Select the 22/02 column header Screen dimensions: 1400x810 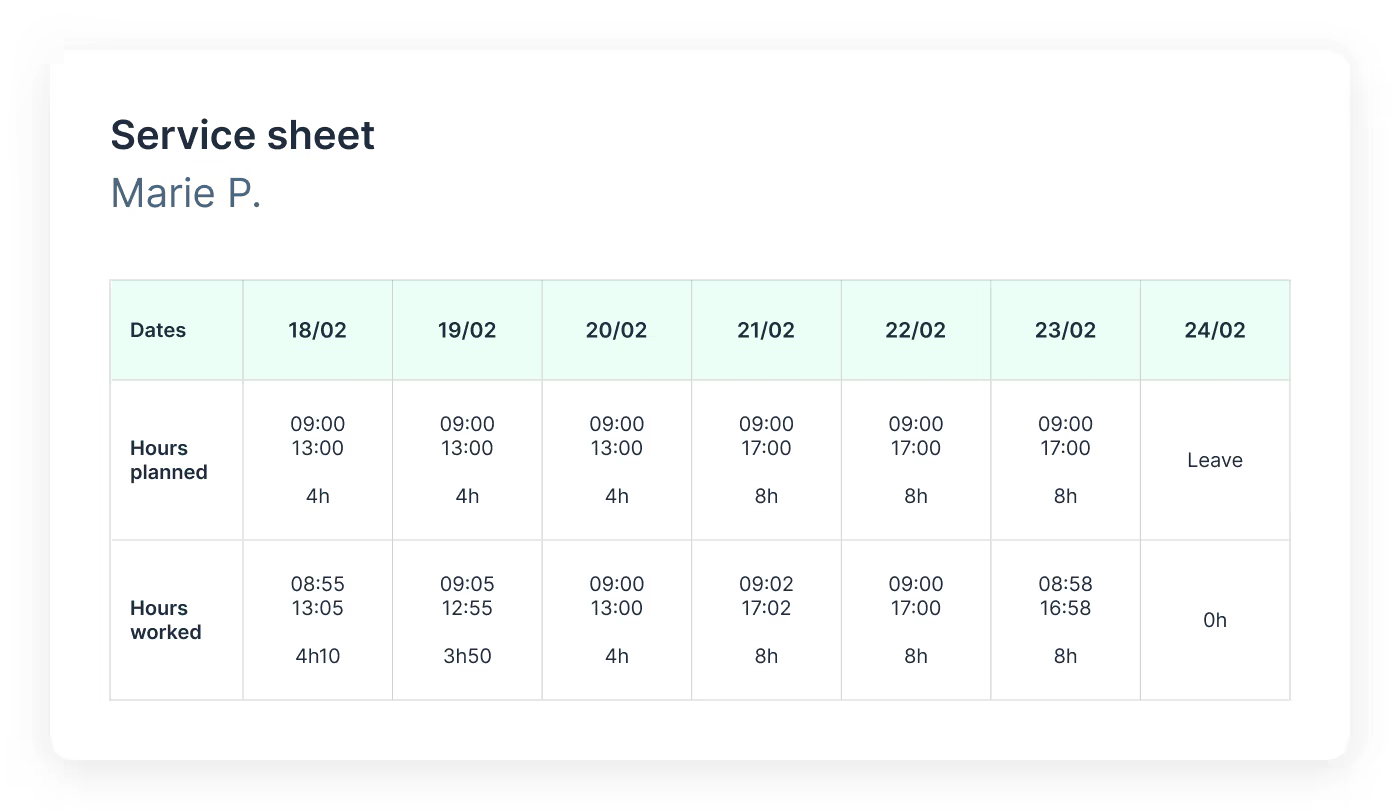[915, 330]
